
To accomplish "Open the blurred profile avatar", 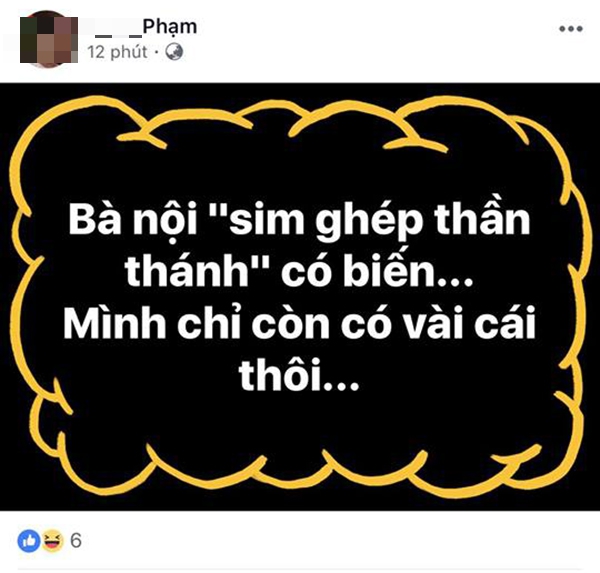I will click(49, 39).
